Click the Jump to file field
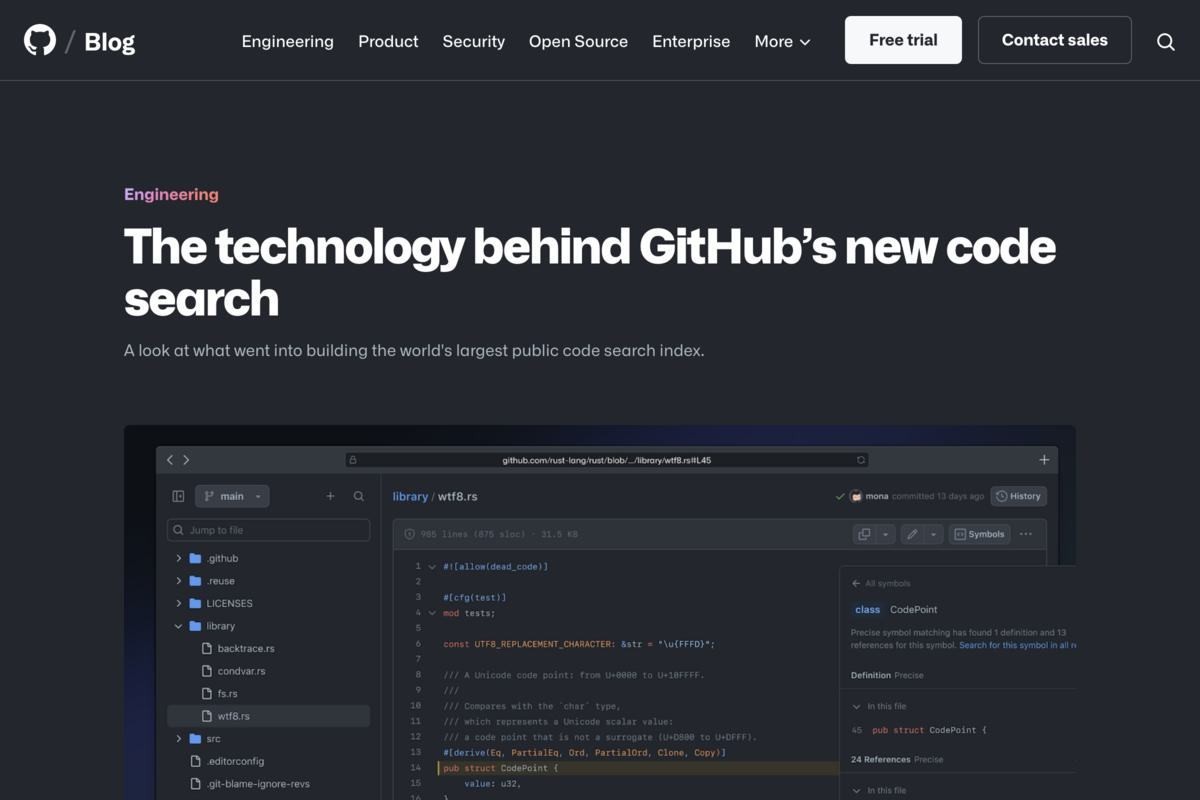 pos(268,530)
